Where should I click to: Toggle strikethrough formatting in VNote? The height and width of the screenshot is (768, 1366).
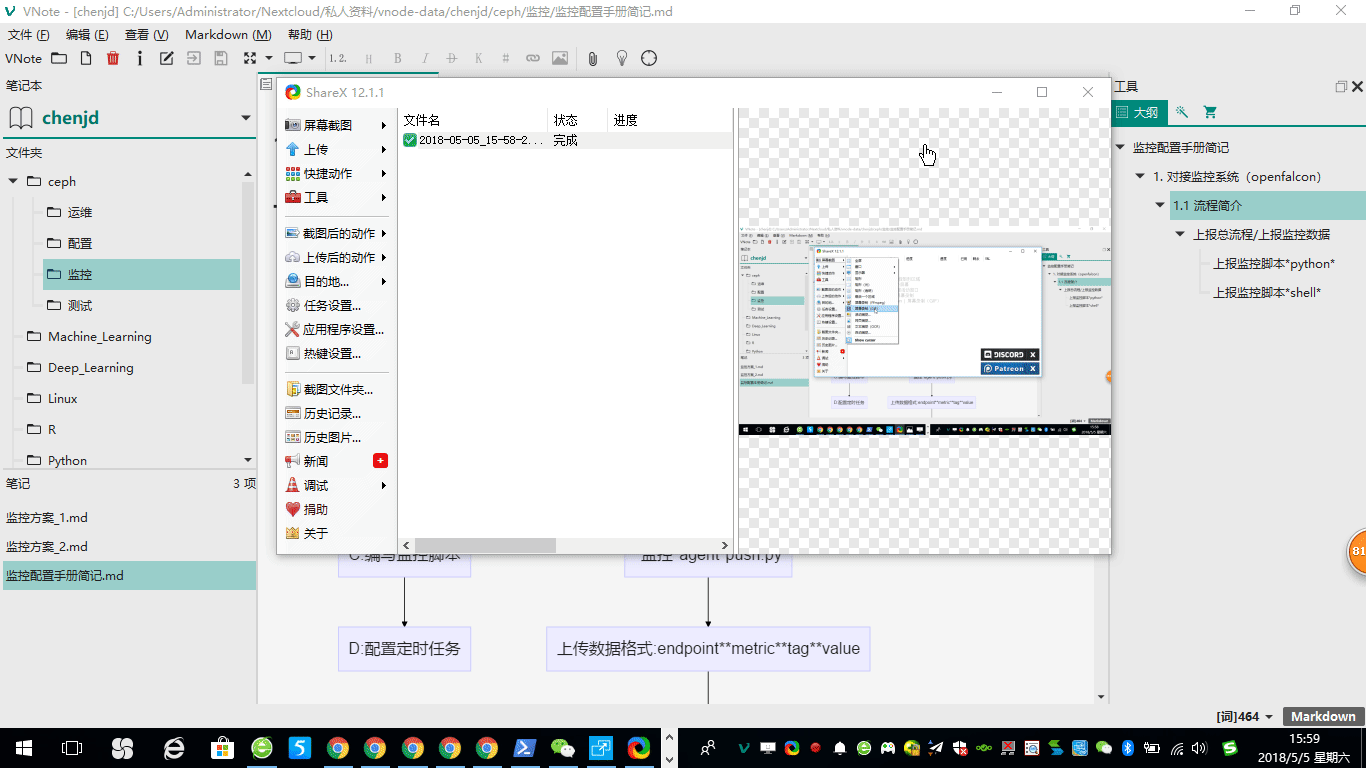(x=451, y=58)
